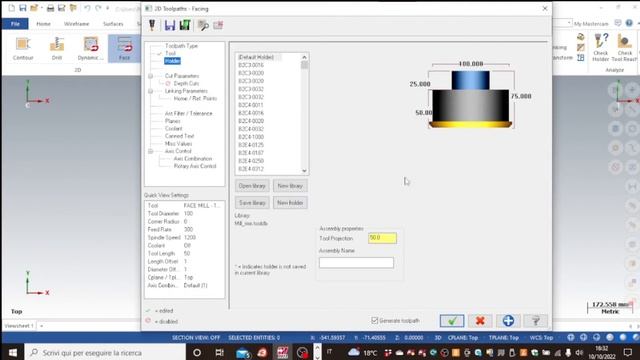640x360 pixels.
Task: Click the blue plus Apply button
Action: 508,321
